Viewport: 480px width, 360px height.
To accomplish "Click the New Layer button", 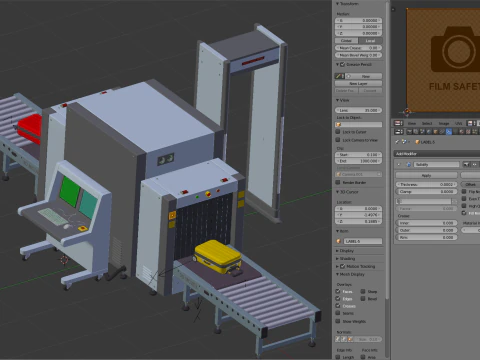I will [358, 83].
